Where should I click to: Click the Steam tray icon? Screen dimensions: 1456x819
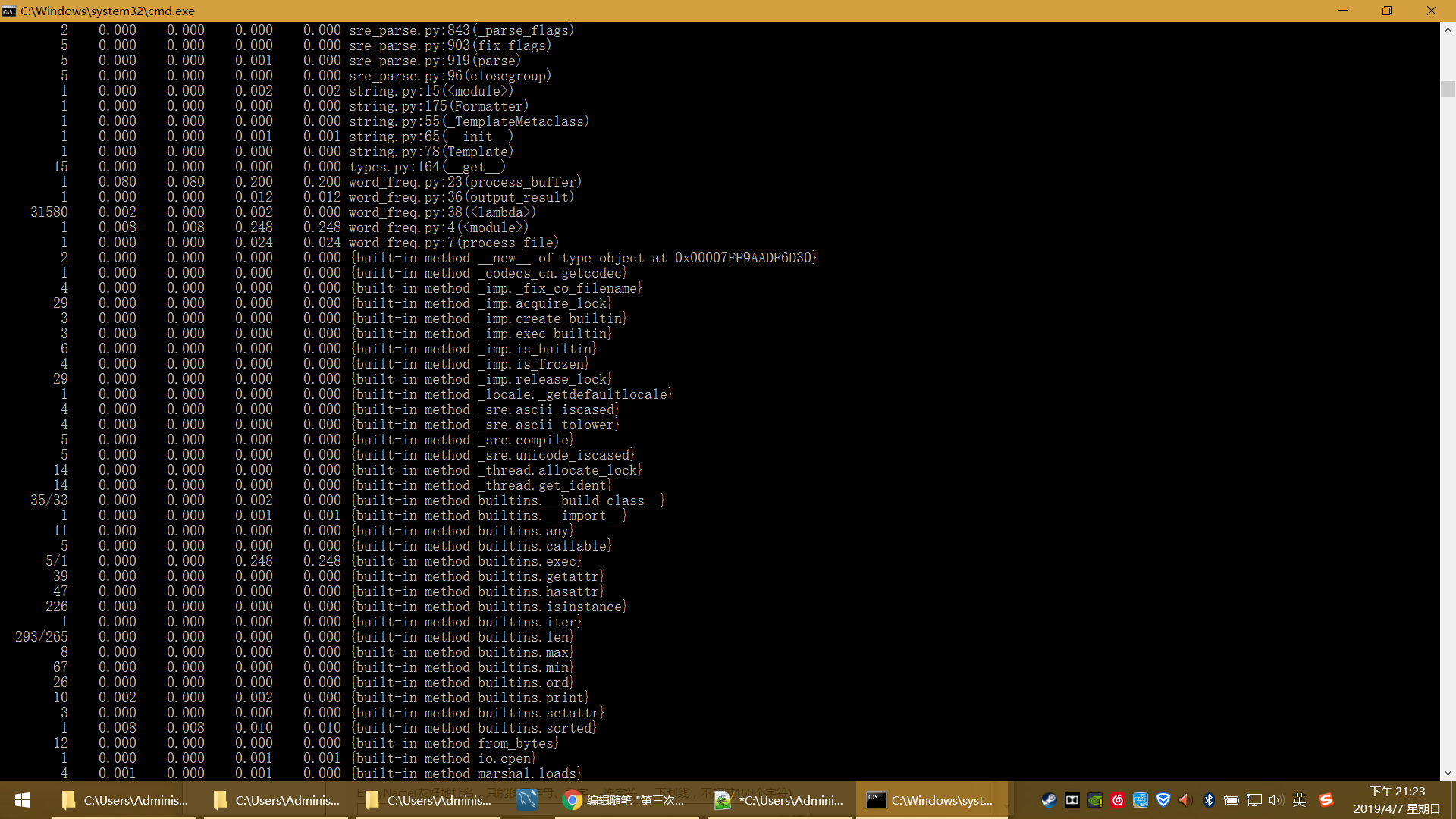click(1049, 800)
